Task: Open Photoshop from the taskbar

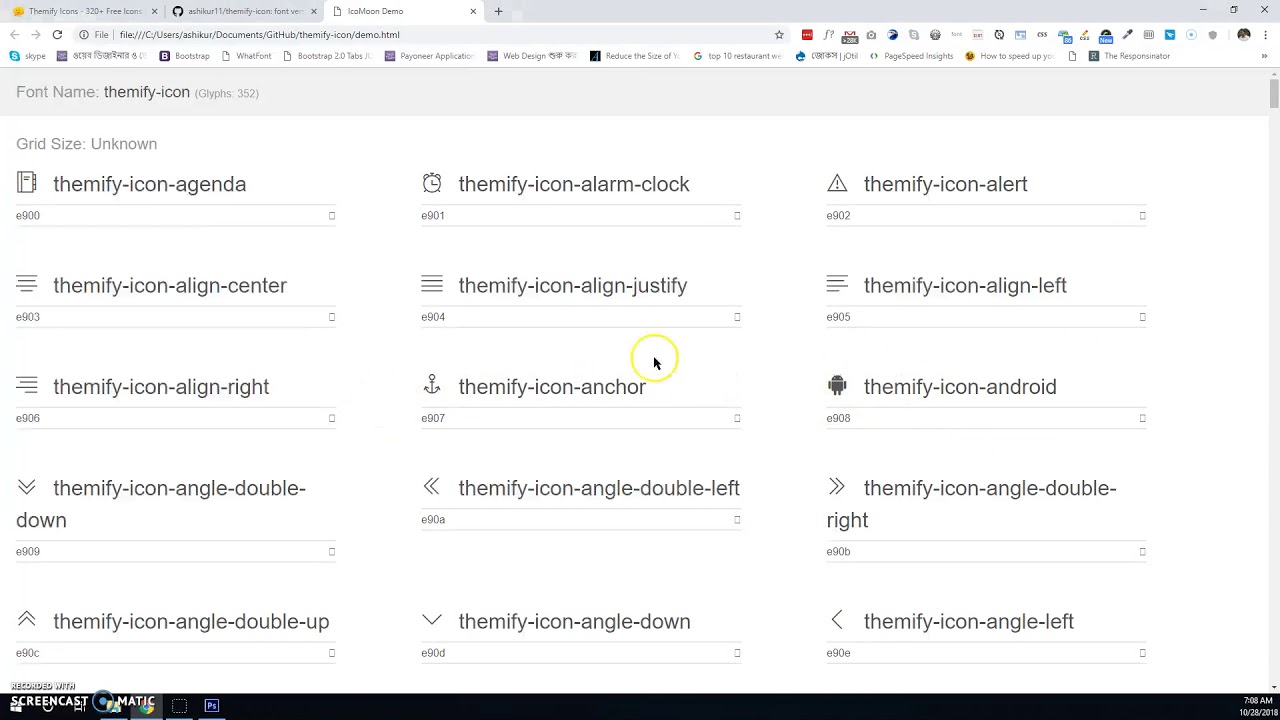Action: [211, 705]
